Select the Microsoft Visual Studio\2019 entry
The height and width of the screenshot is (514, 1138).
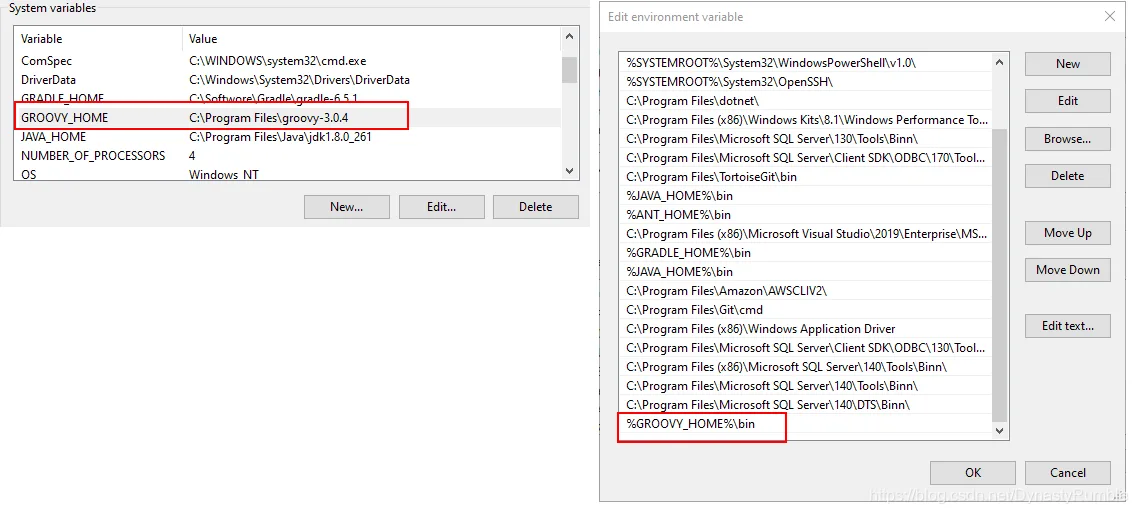806,234
